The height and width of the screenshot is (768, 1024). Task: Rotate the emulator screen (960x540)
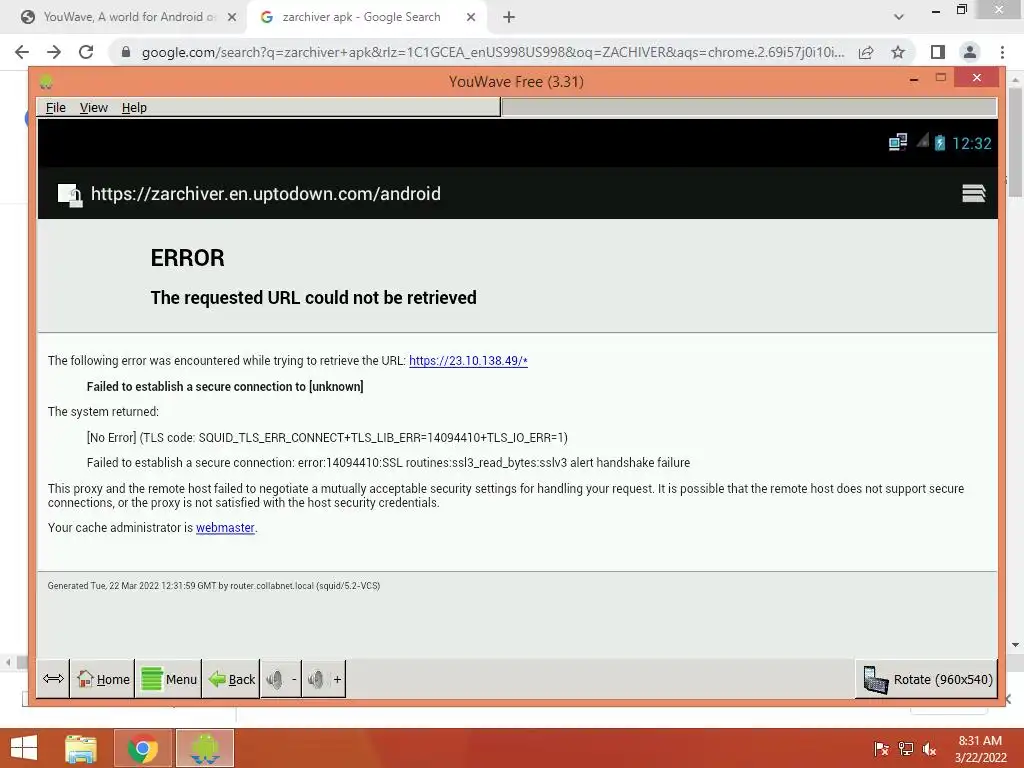click(x=927, y=679)
